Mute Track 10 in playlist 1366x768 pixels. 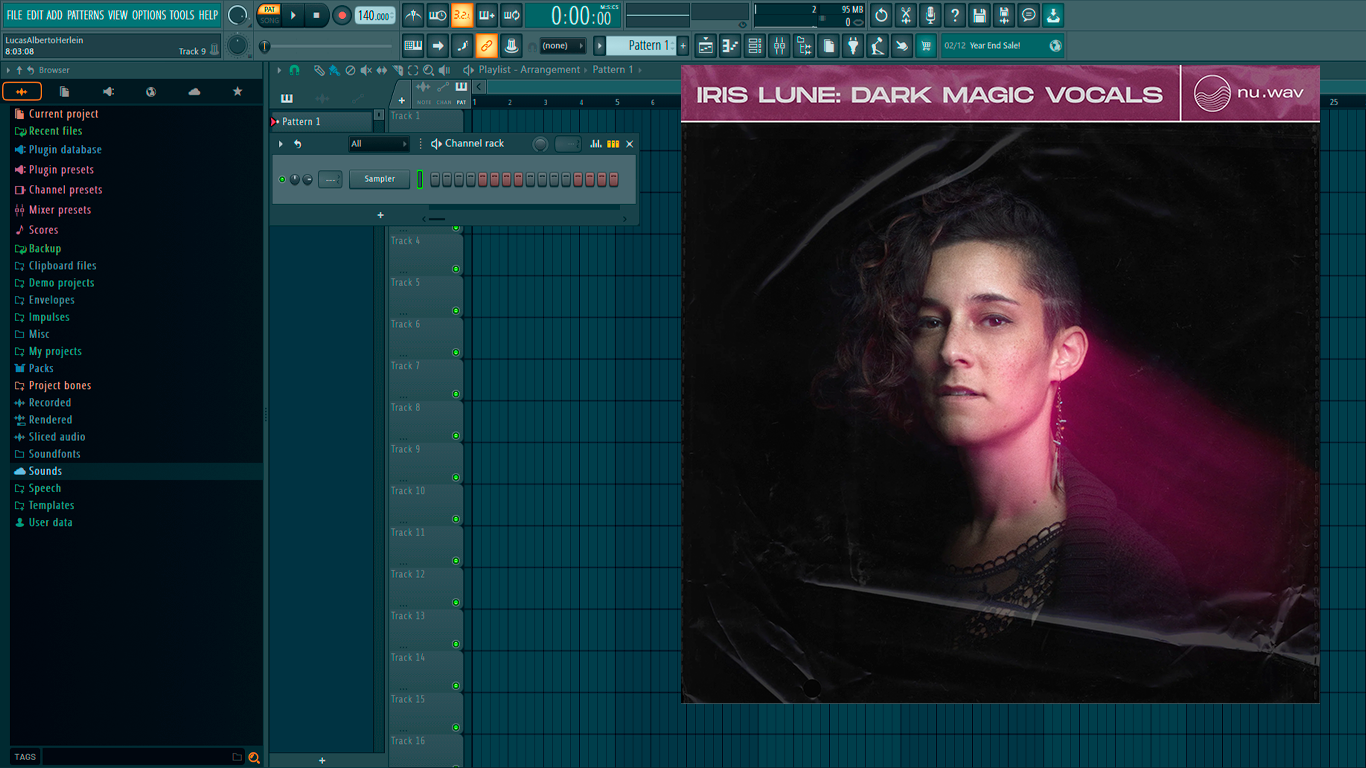click(x=456, y=519)
